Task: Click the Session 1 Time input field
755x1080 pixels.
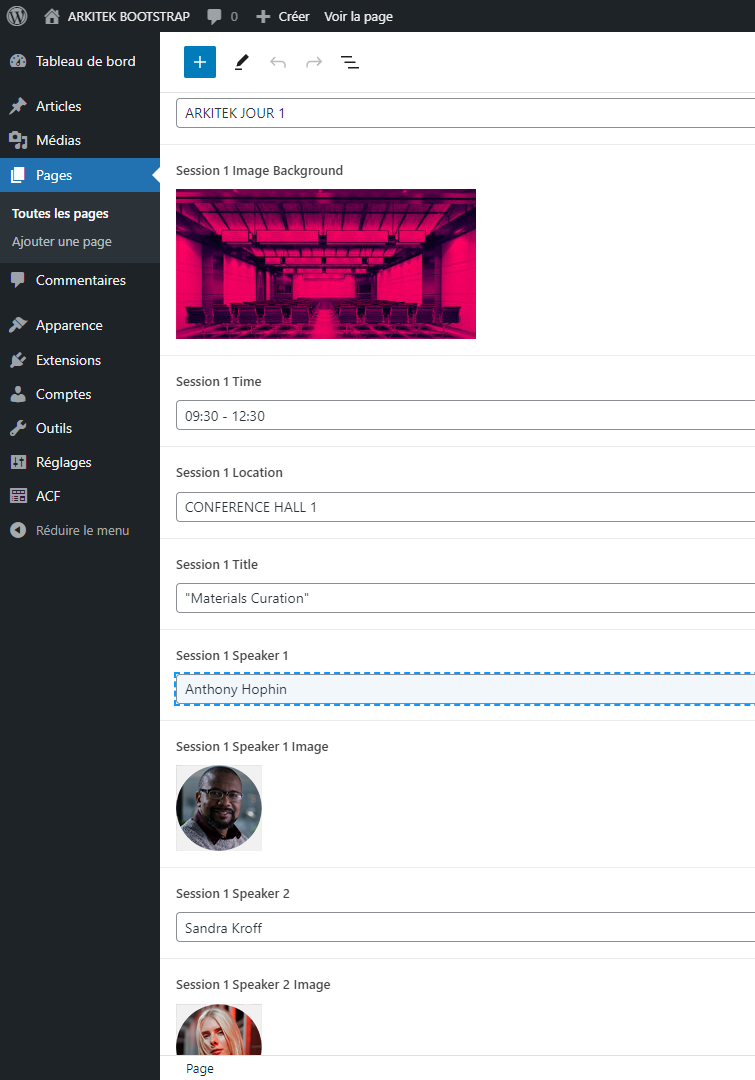Action: pyautogui.click(x=465, y=415)
